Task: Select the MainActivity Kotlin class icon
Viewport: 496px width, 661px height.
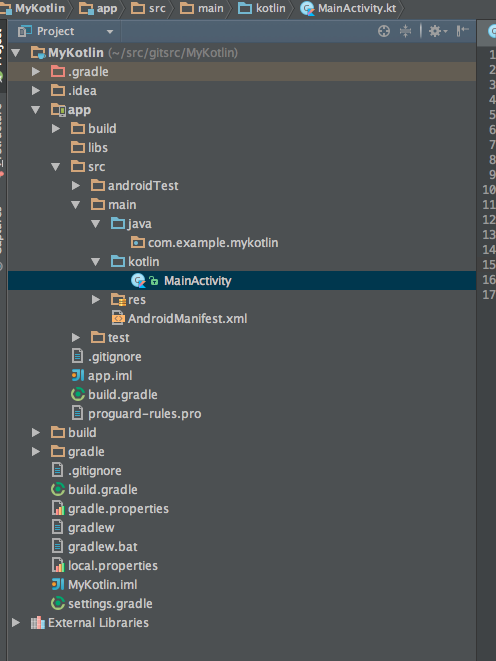Action: [138, 281]
